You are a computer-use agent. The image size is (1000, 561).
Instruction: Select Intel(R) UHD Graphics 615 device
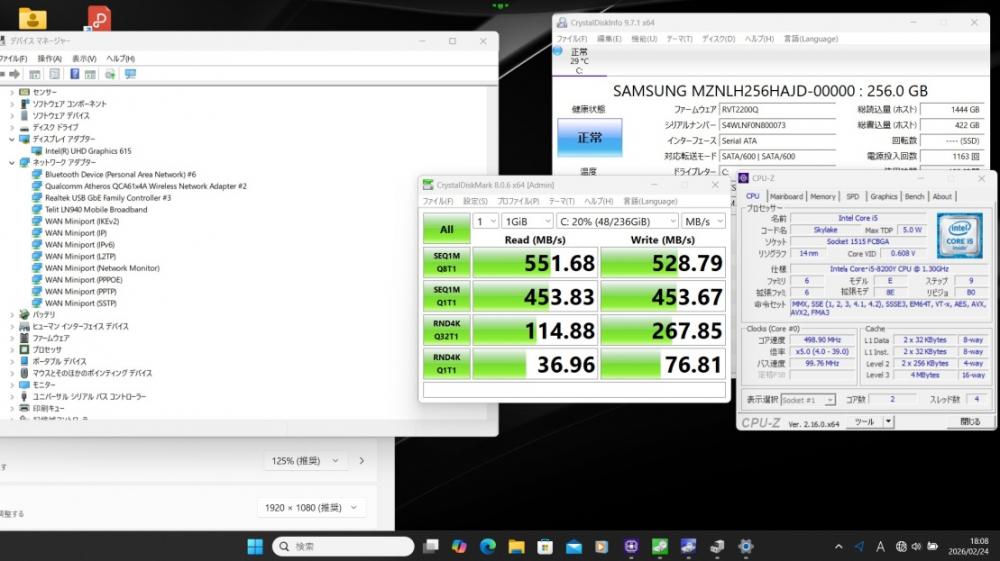click(x=88, y=151)
